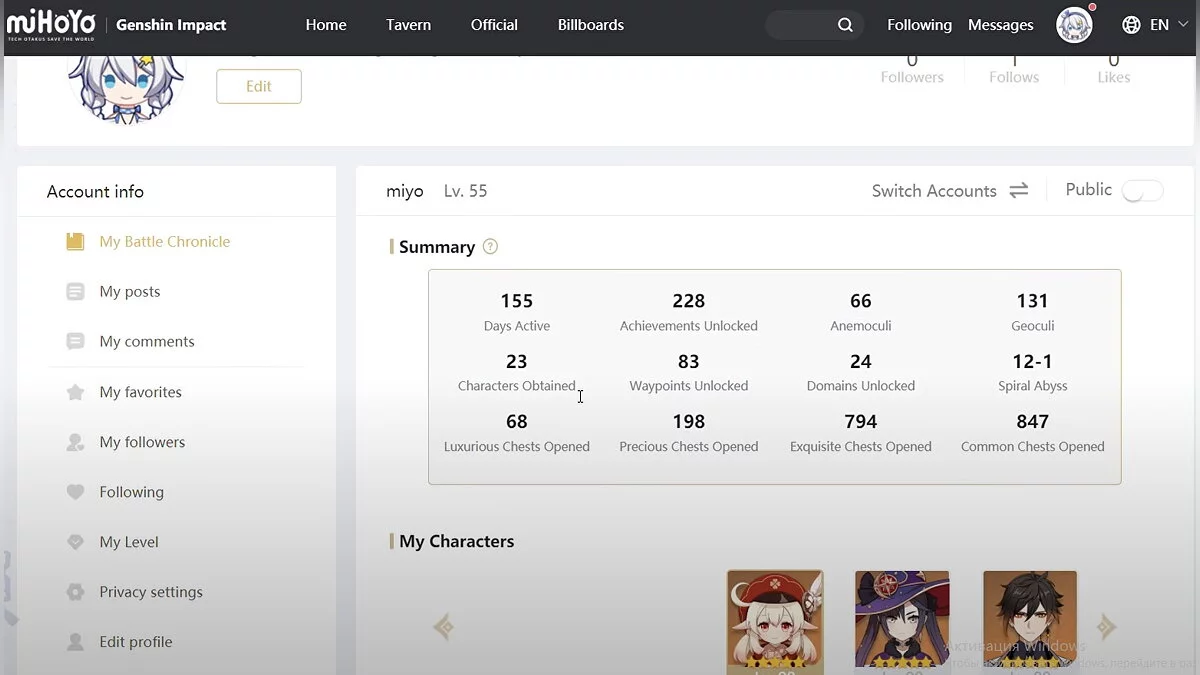Viewport: 1200px width, 675px height.
Task: Click the 198 Precious Chests Opened stat
Action: tap(689, 433)
